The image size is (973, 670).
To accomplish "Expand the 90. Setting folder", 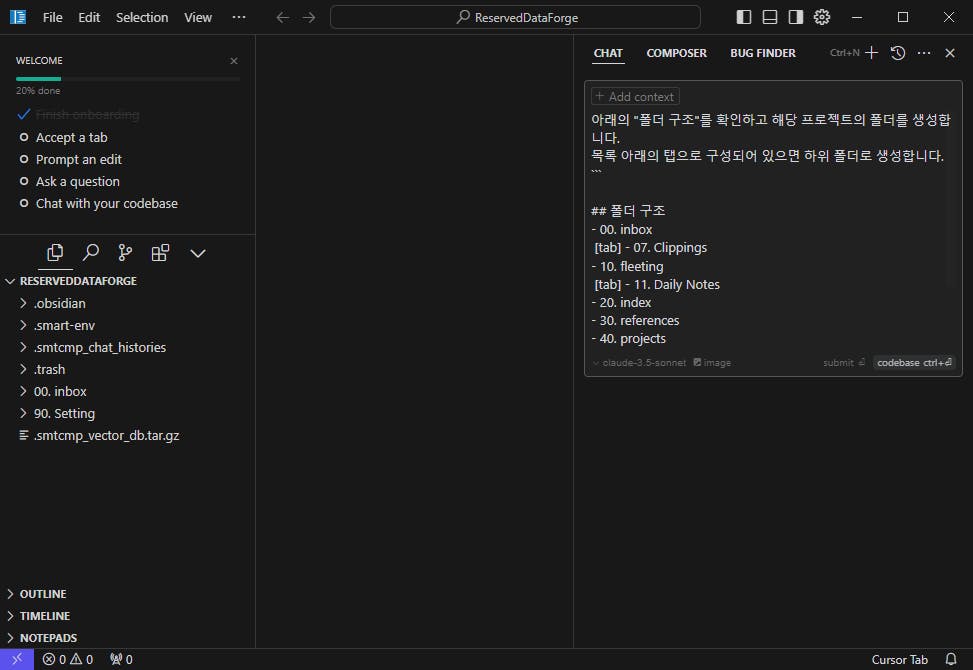I will pyautogui.click(x=127, y=413).
